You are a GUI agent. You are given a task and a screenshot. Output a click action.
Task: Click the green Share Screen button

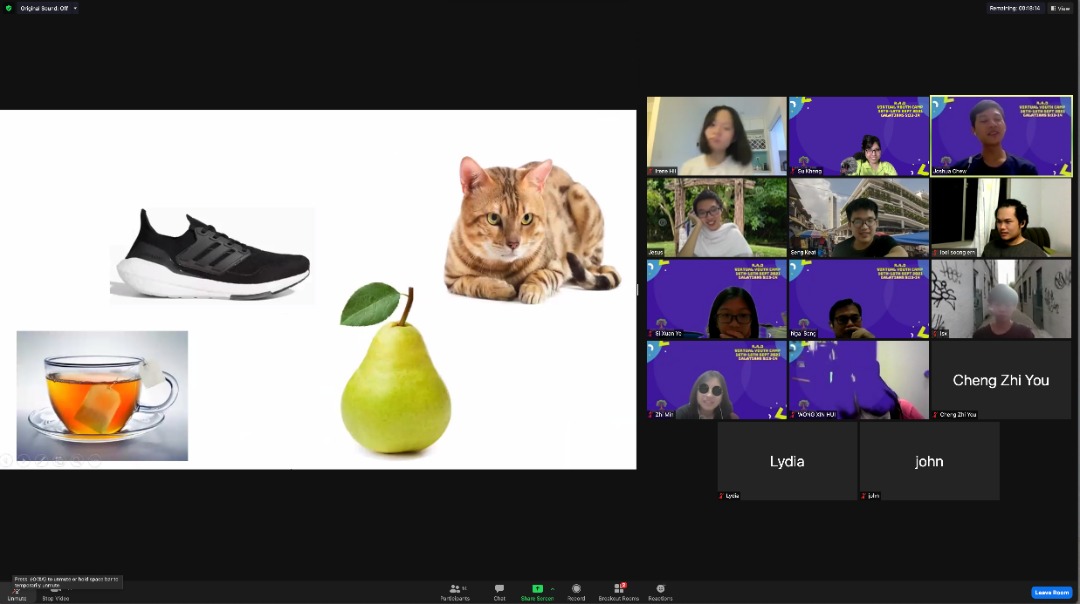537,591
